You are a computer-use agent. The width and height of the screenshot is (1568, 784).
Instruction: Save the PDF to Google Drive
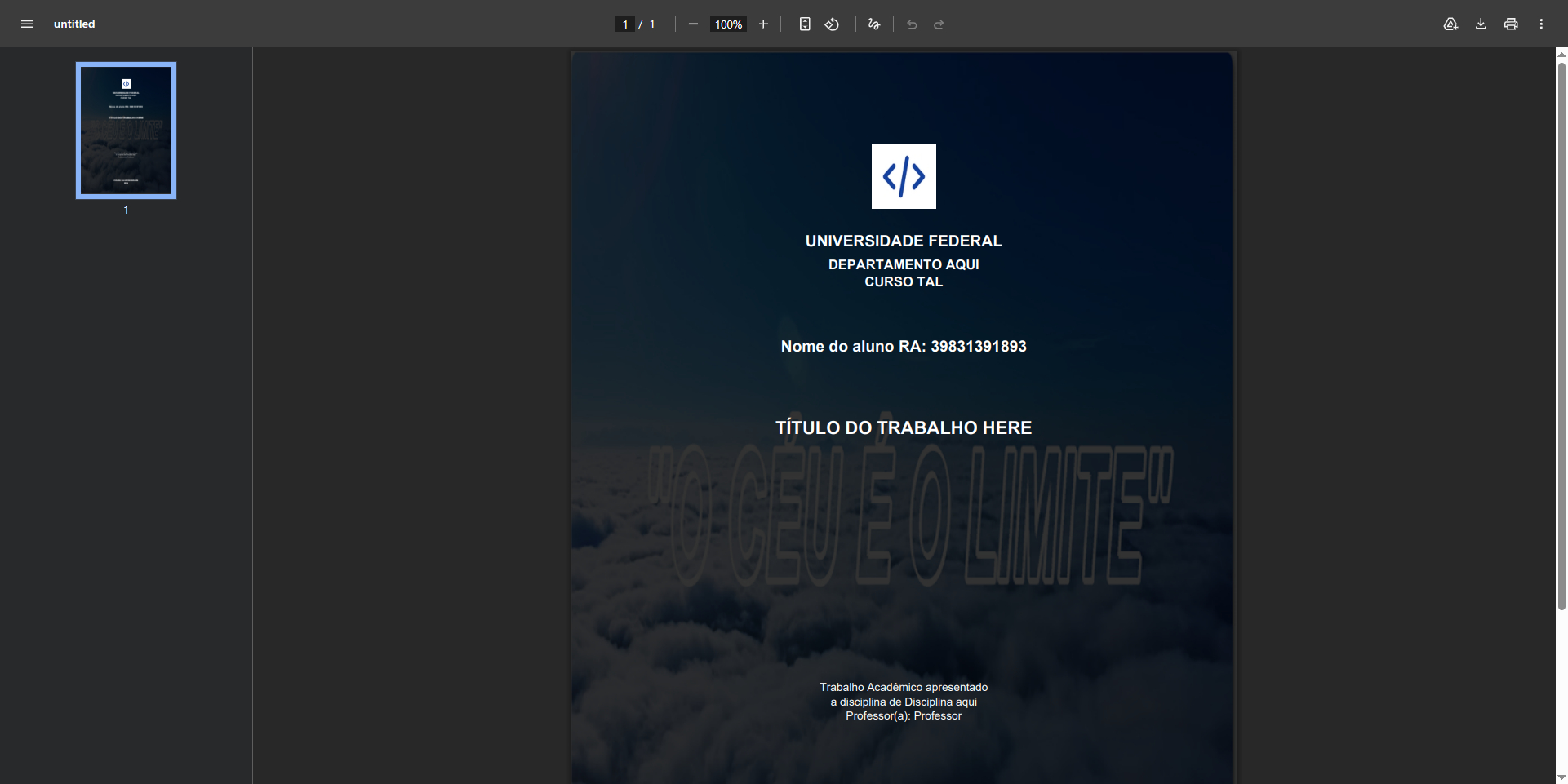pyautogui.click(x=1450, y=24)
